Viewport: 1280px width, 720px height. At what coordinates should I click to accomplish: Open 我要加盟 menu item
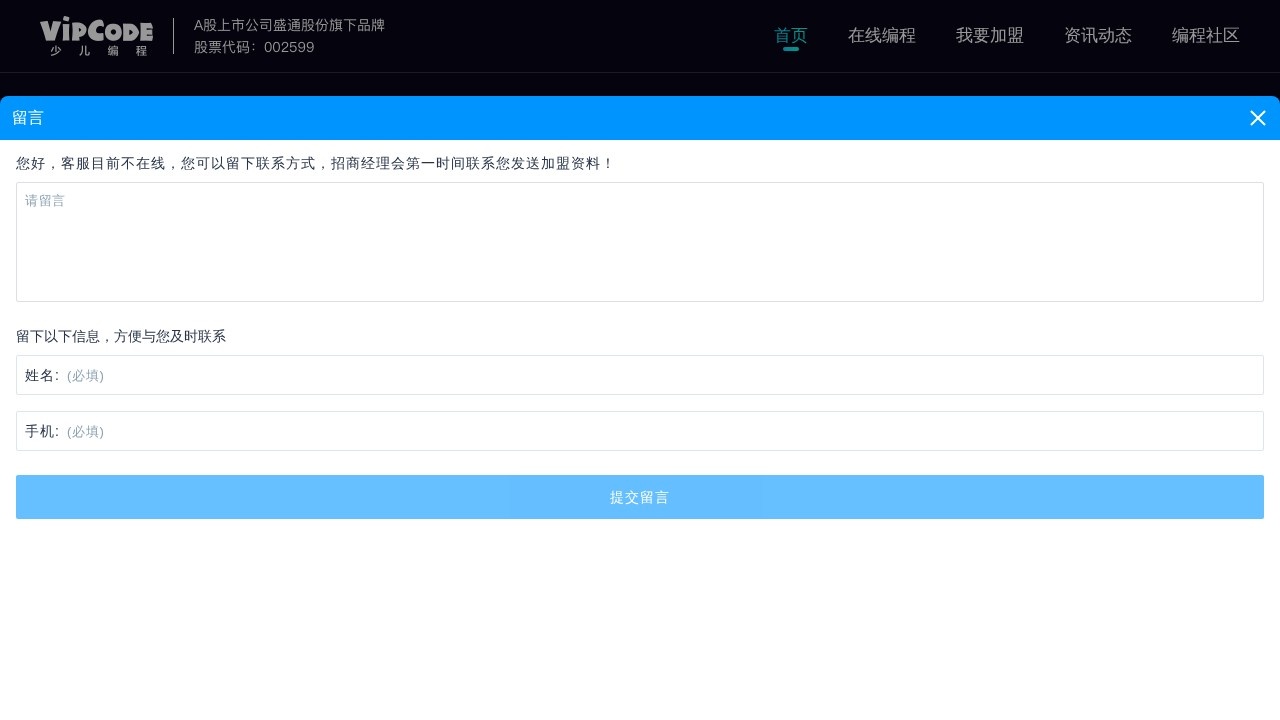[990, 36]
